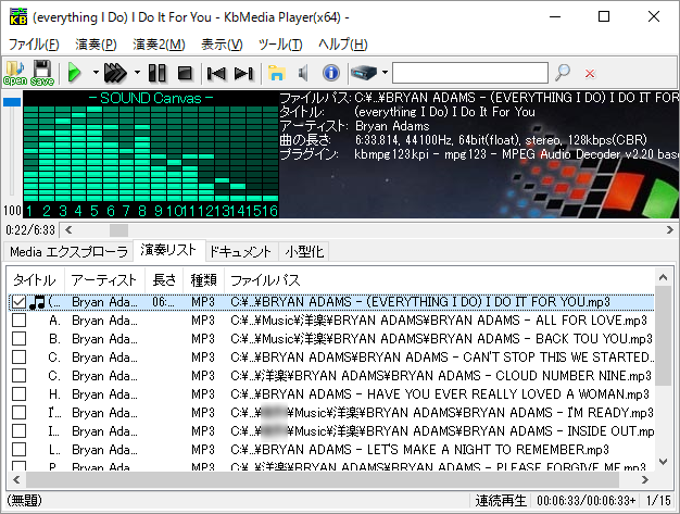Uncheck the (EVERYTHING I DO) I DO IT FOR YOU row
The height and width of the screenshot is (514, 680).
(x=19, y=302)
